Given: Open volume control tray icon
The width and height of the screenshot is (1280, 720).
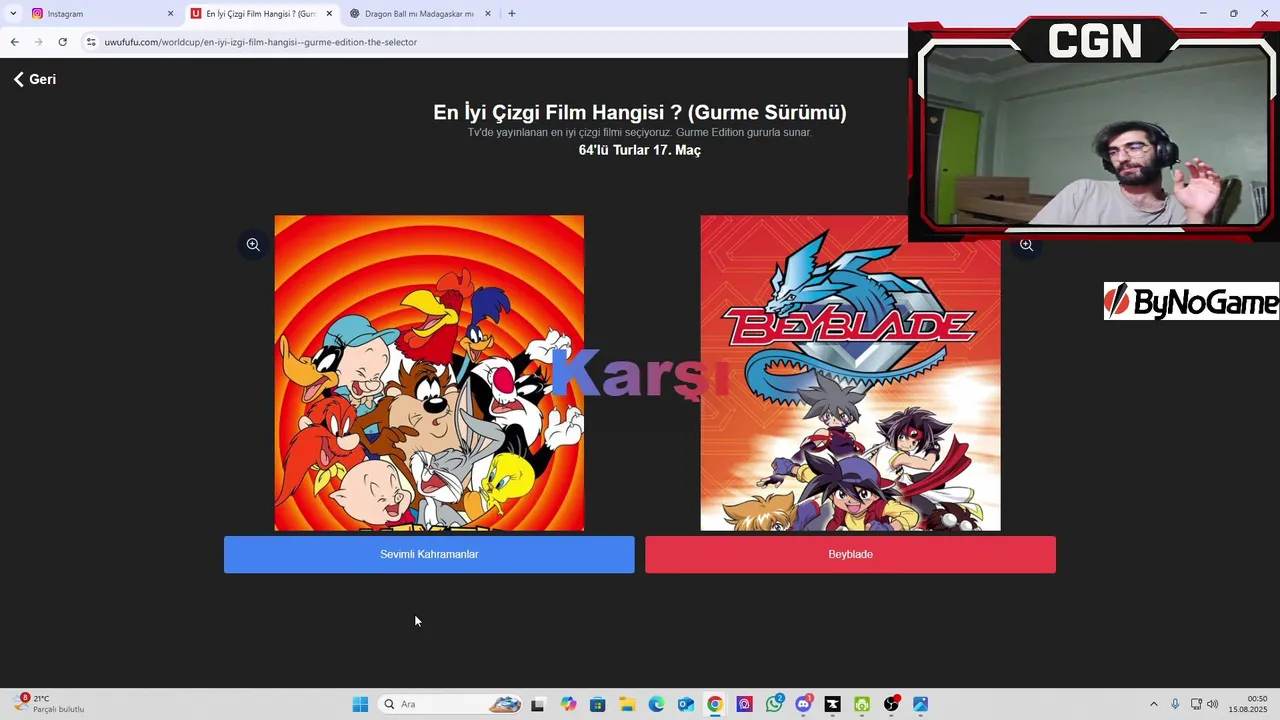Looking at the screenshot, I should 1212,704.
